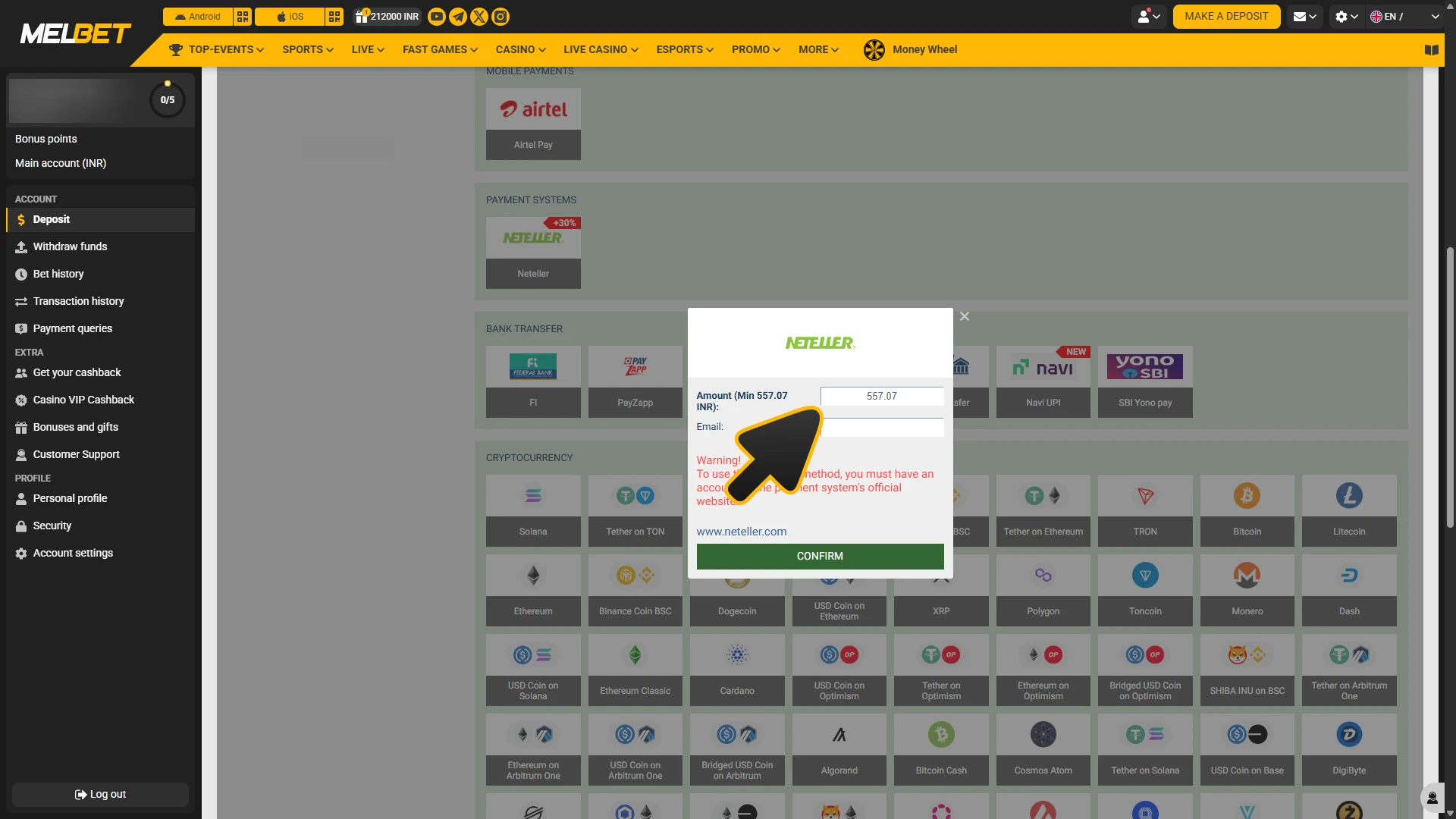Expand PROMO menu
This screenshot has width=1456, height=819.
coord(755,50)
